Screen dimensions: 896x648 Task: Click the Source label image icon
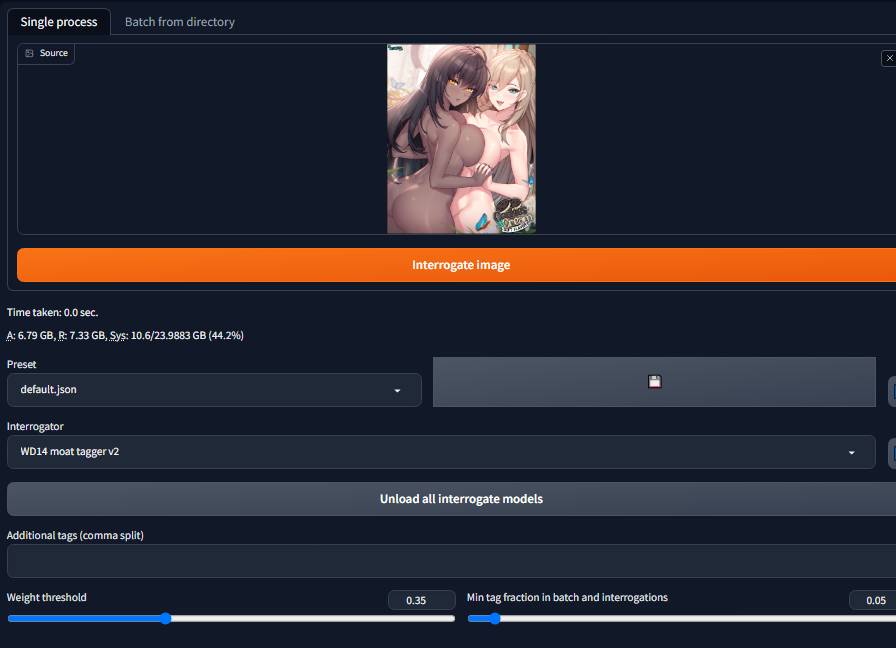pyautogui.click(x=30, y=53)
